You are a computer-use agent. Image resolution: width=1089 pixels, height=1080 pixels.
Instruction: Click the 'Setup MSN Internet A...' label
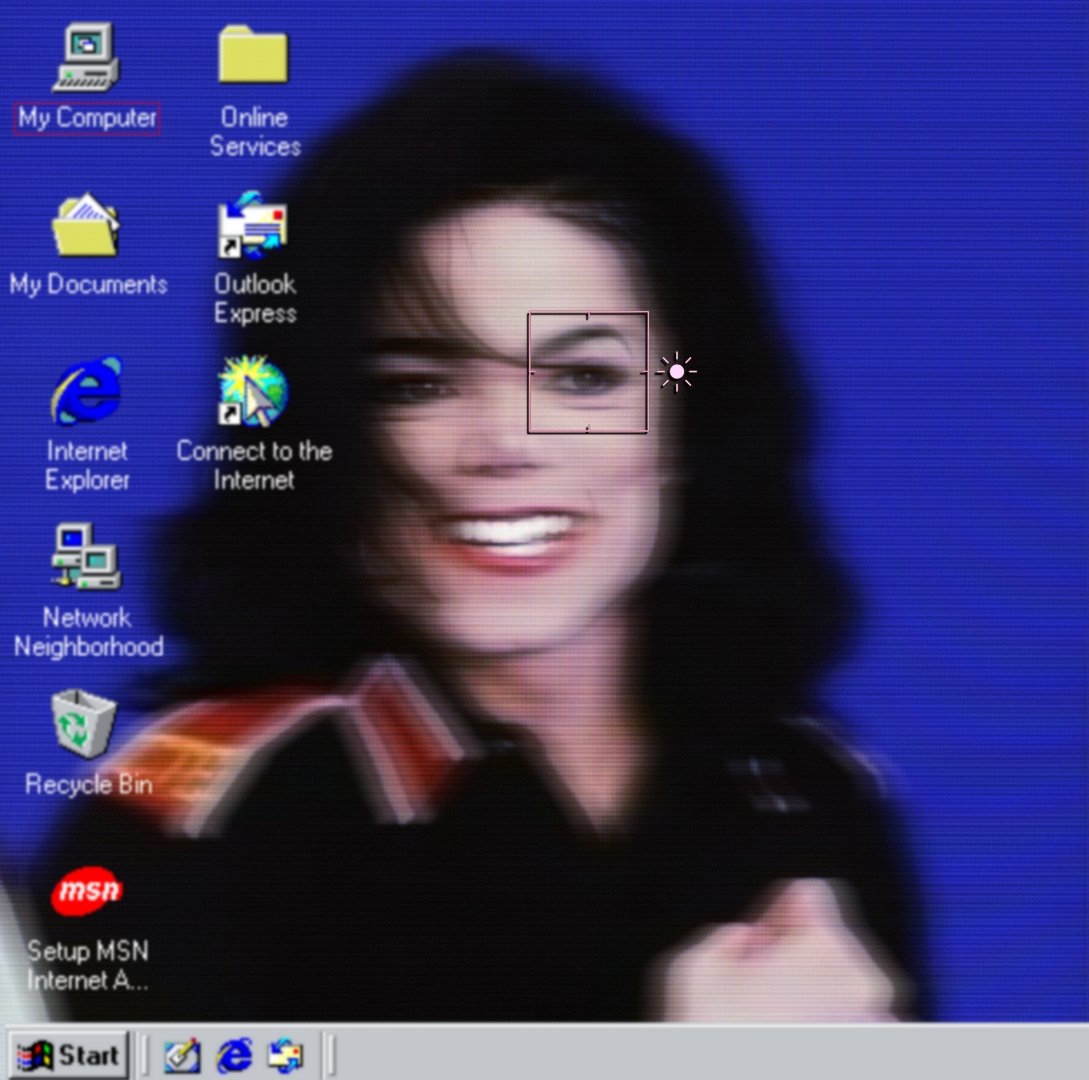[x=88, y=965]
